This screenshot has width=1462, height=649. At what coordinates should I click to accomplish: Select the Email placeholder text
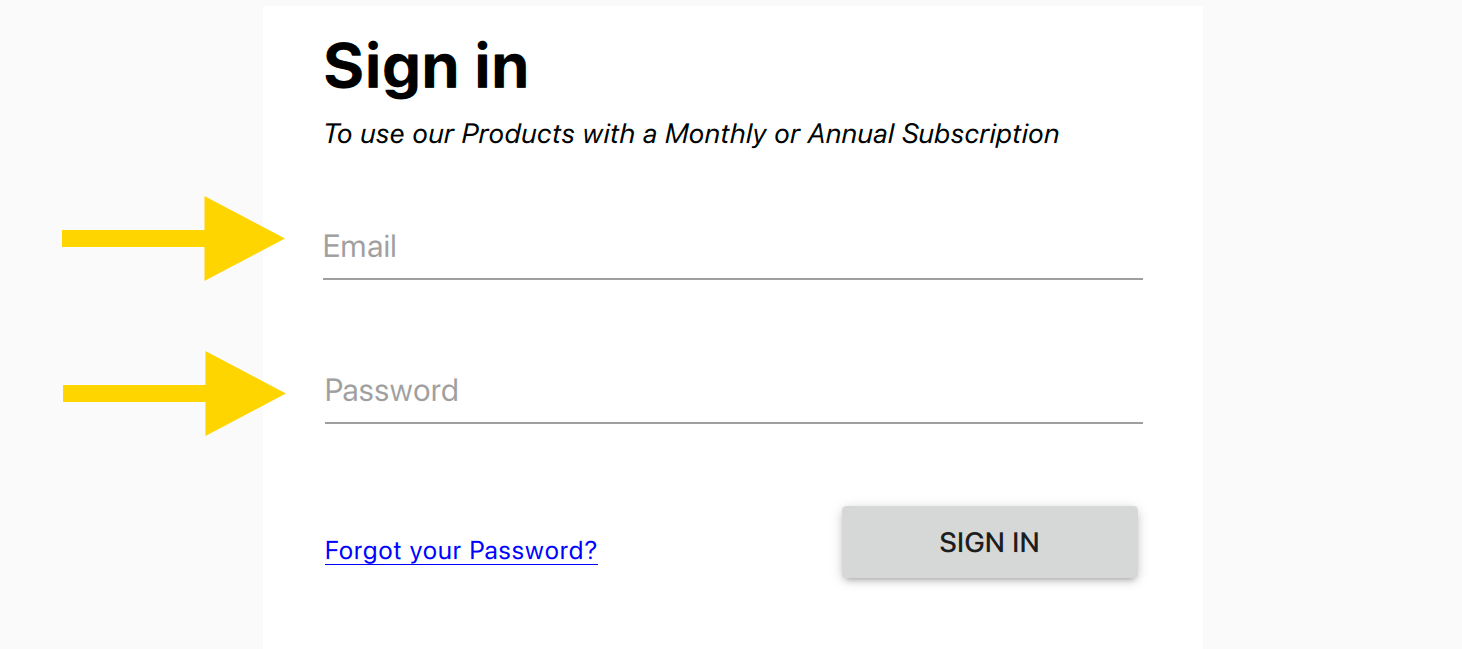(x=360, y=247)
